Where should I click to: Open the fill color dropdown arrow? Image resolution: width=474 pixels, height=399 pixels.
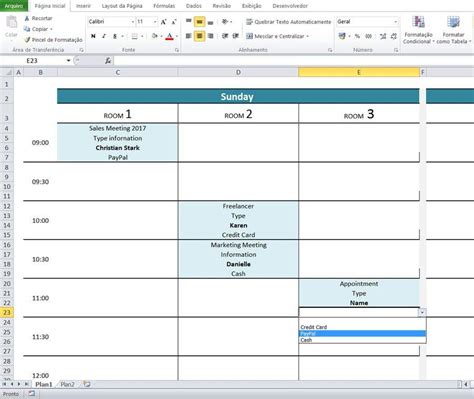(x=161, y=36)
